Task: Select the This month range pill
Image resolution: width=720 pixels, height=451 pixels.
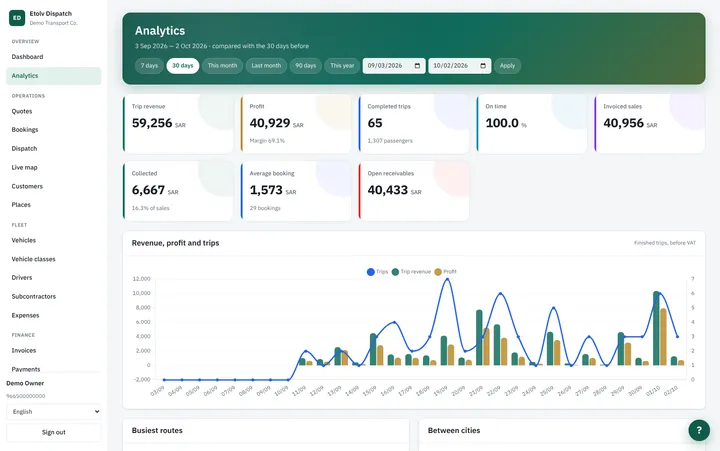Action: (222, 66)
